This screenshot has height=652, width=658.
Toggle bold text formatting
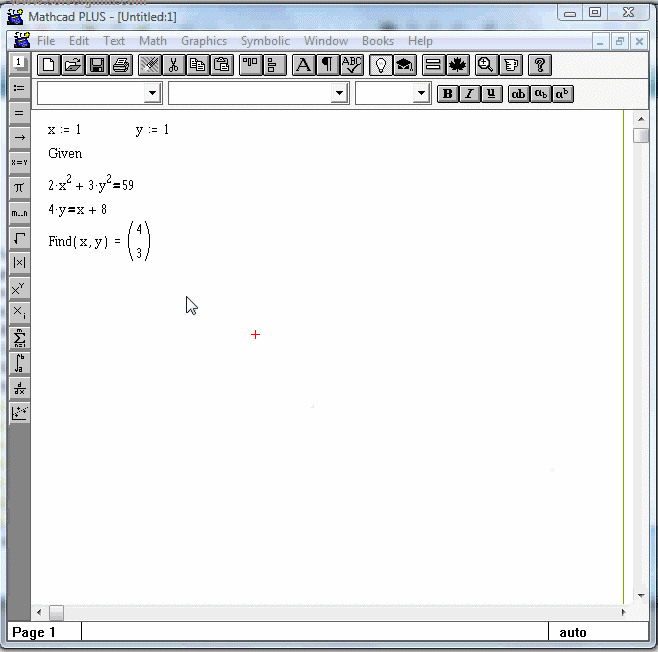447,93
